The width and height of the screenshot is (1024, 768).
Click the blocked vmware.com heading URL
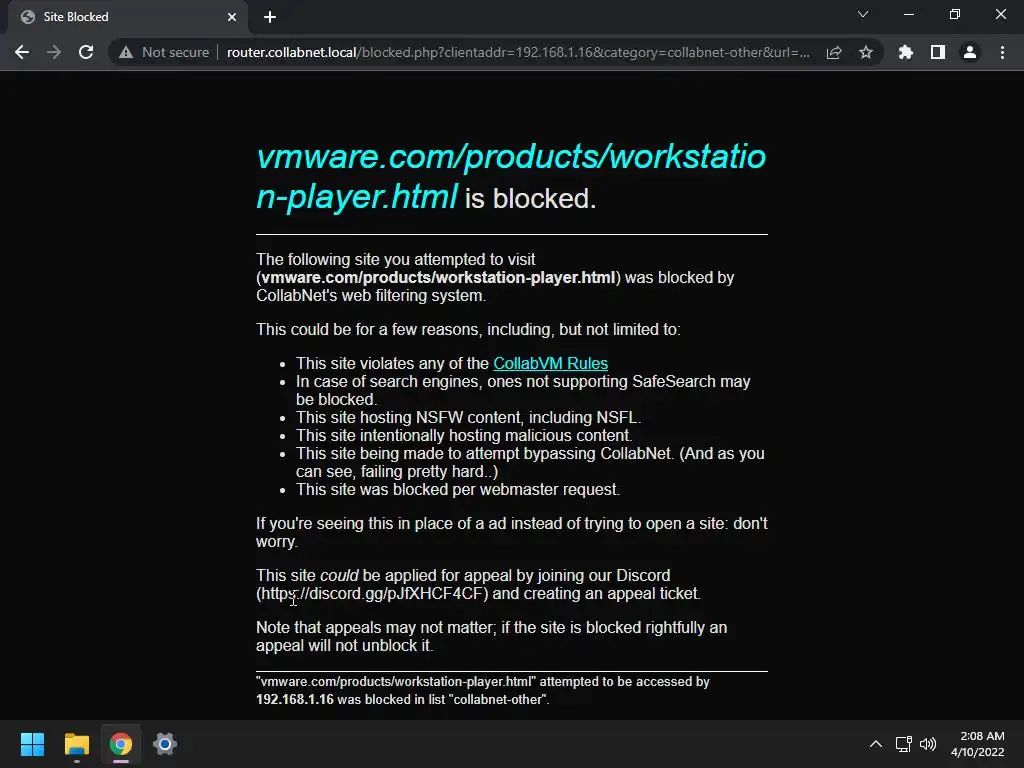pos(511,176)
